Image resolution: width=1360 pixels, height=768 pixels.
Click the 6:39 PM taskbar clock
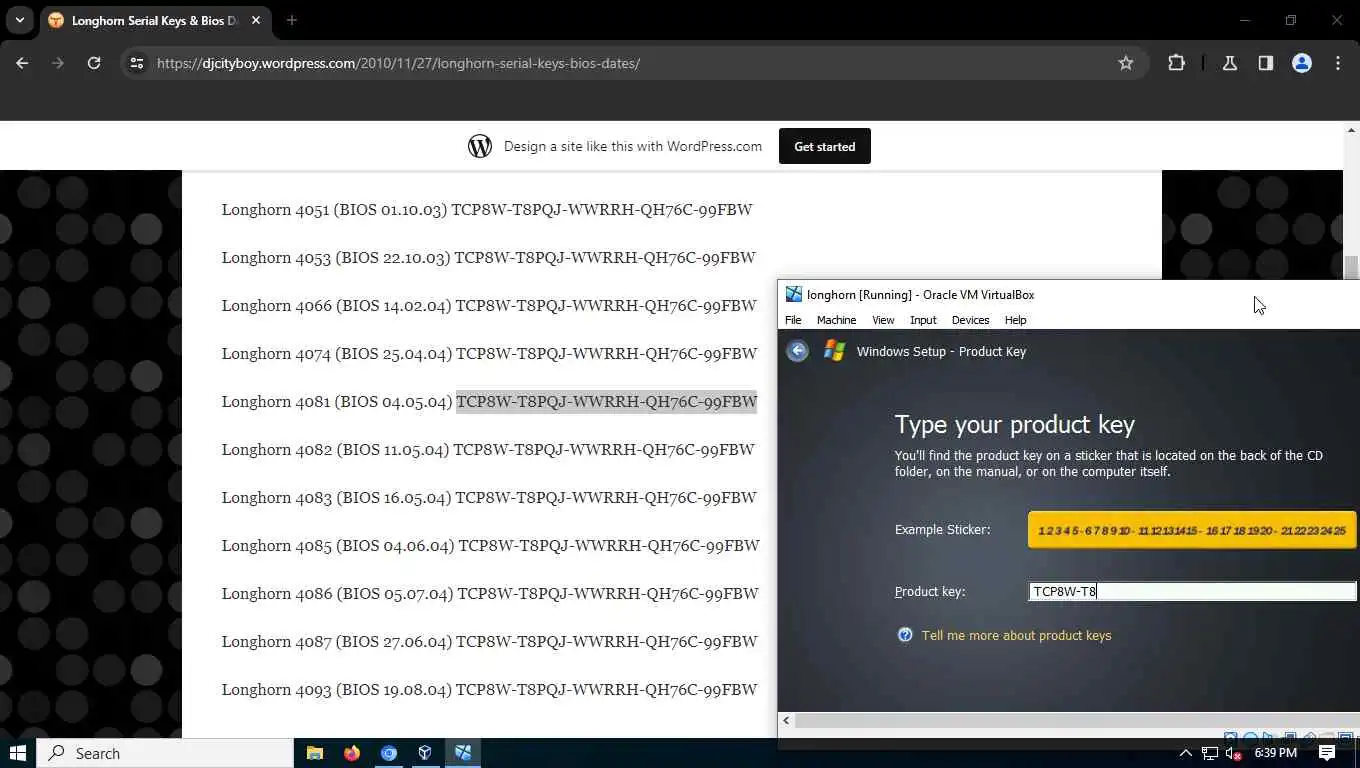pyautogui.click(x=1276, y=753)
